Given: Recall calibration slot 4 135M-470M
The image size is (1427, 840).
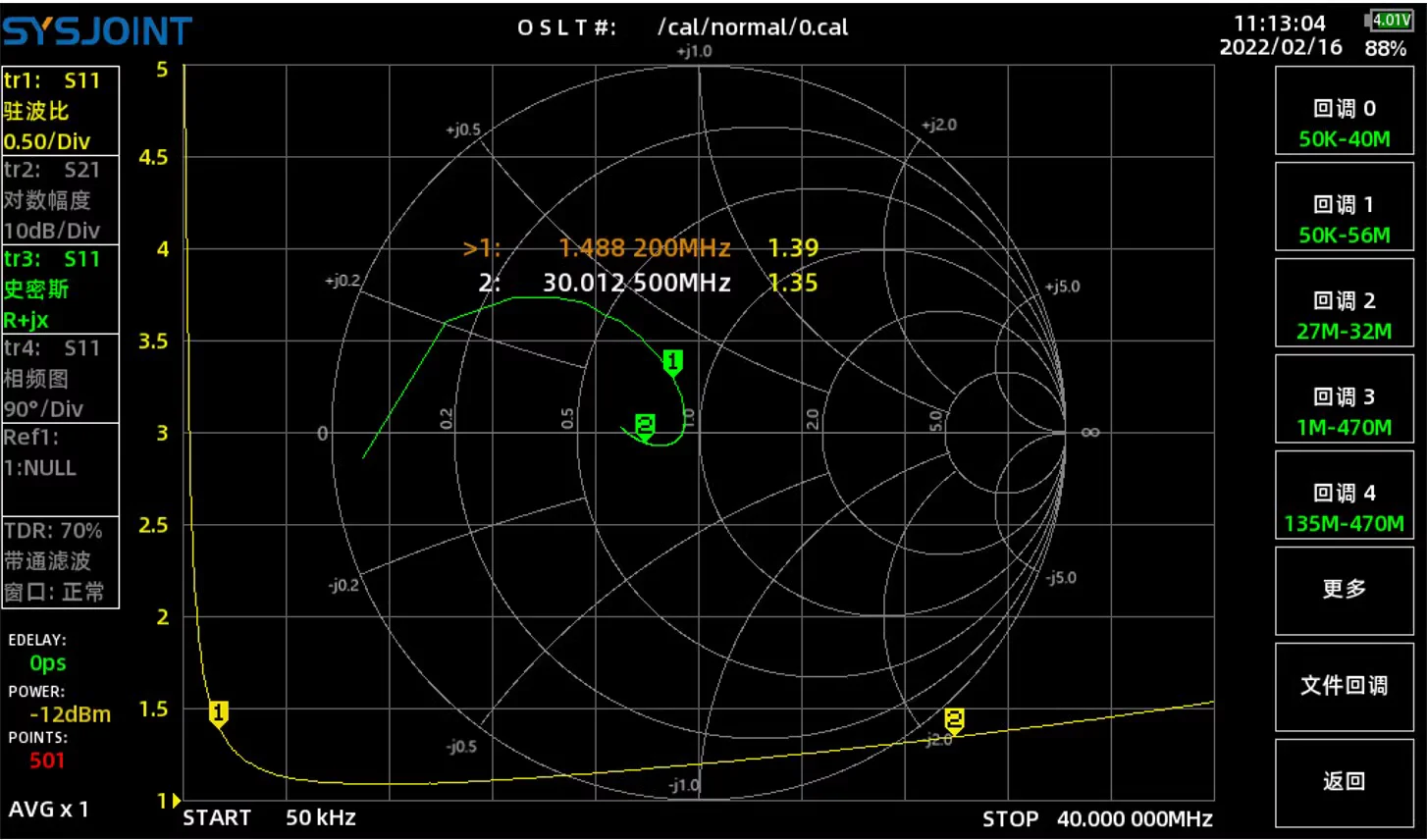Looking at the screenshot, I should tap(1344, 496).
